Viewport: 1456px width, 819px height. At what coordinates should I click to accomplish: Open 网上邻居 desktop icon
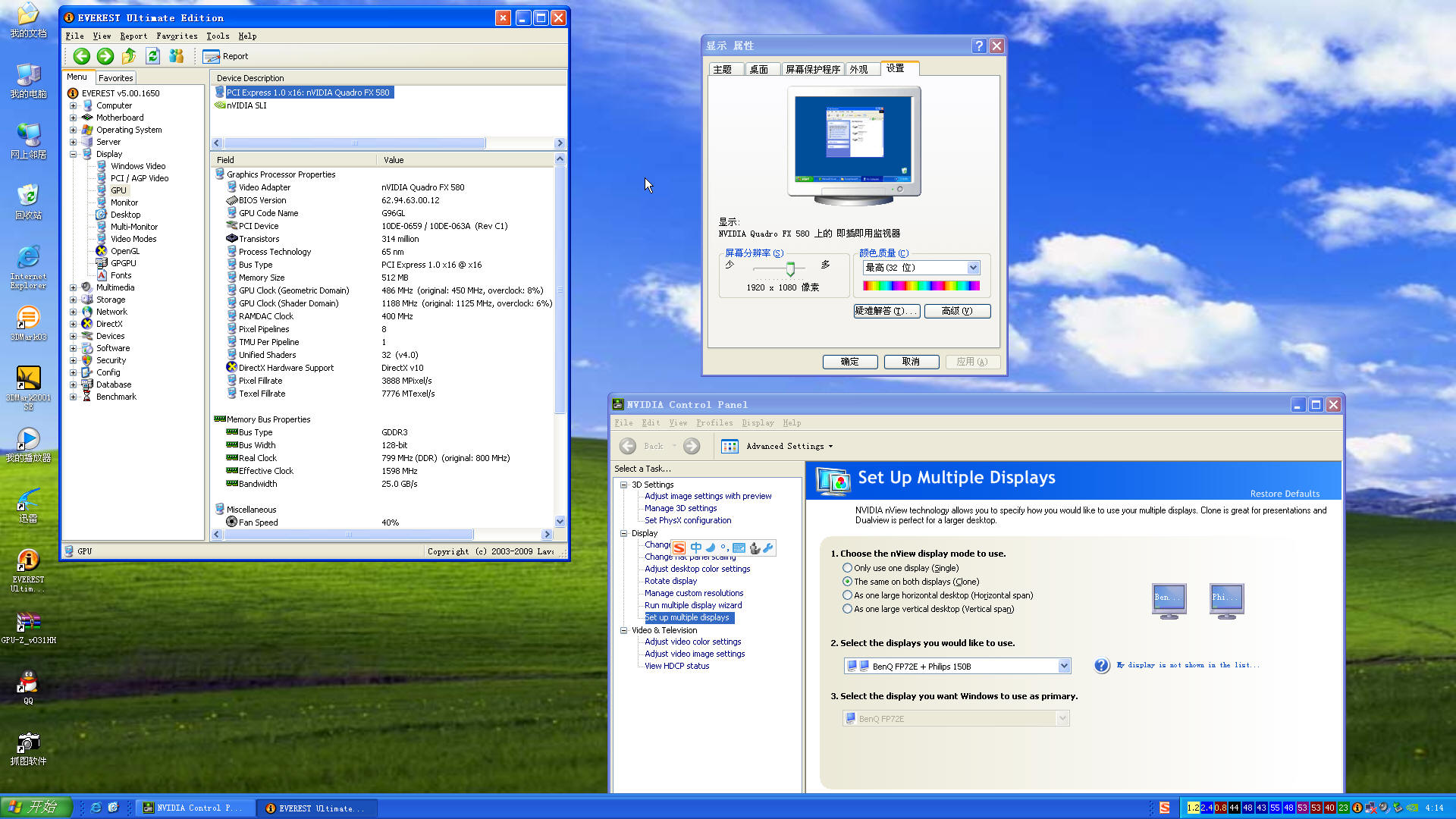[28, 142]
